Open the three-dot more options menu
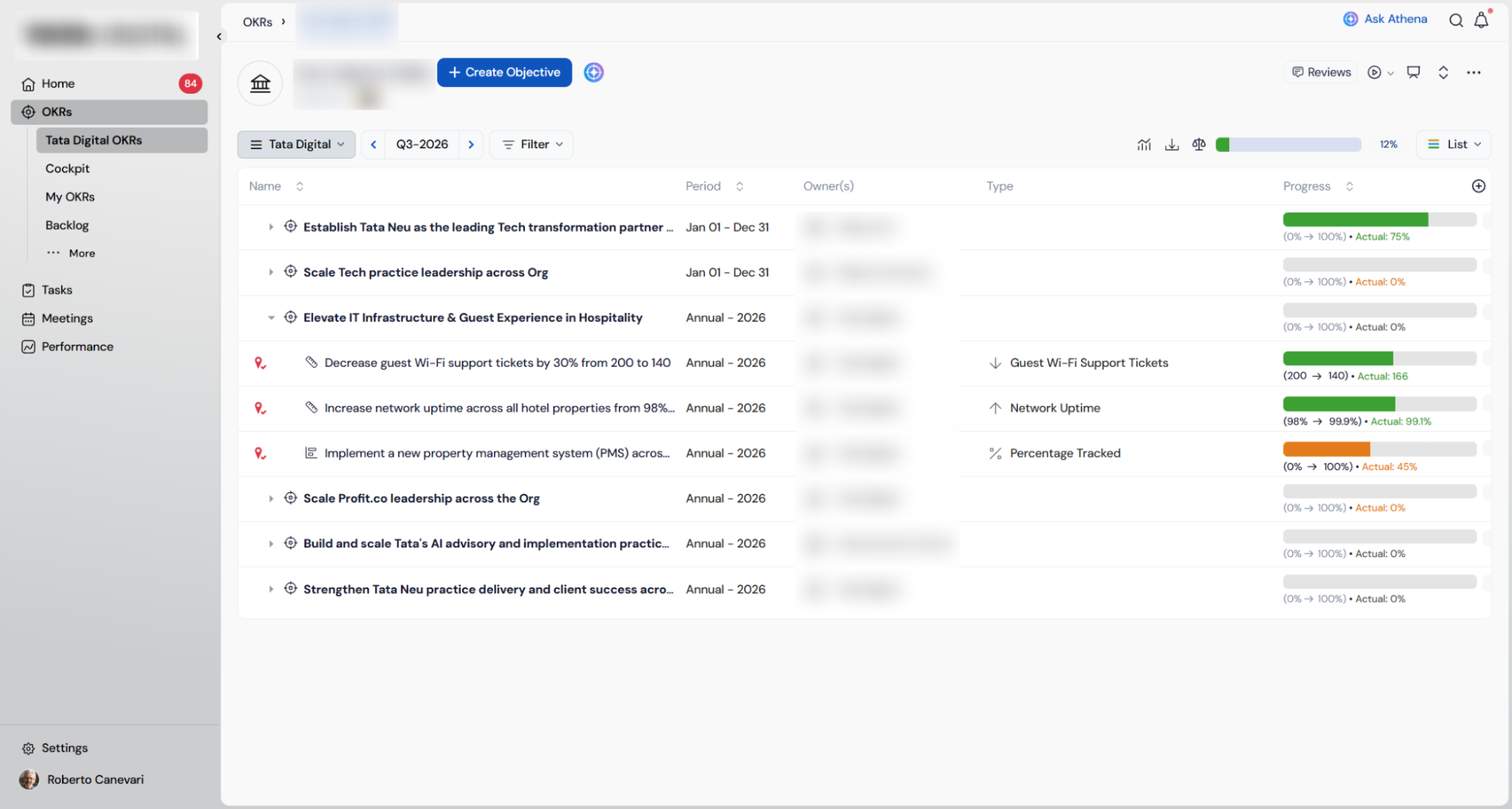 click(x=1473, y=73)
